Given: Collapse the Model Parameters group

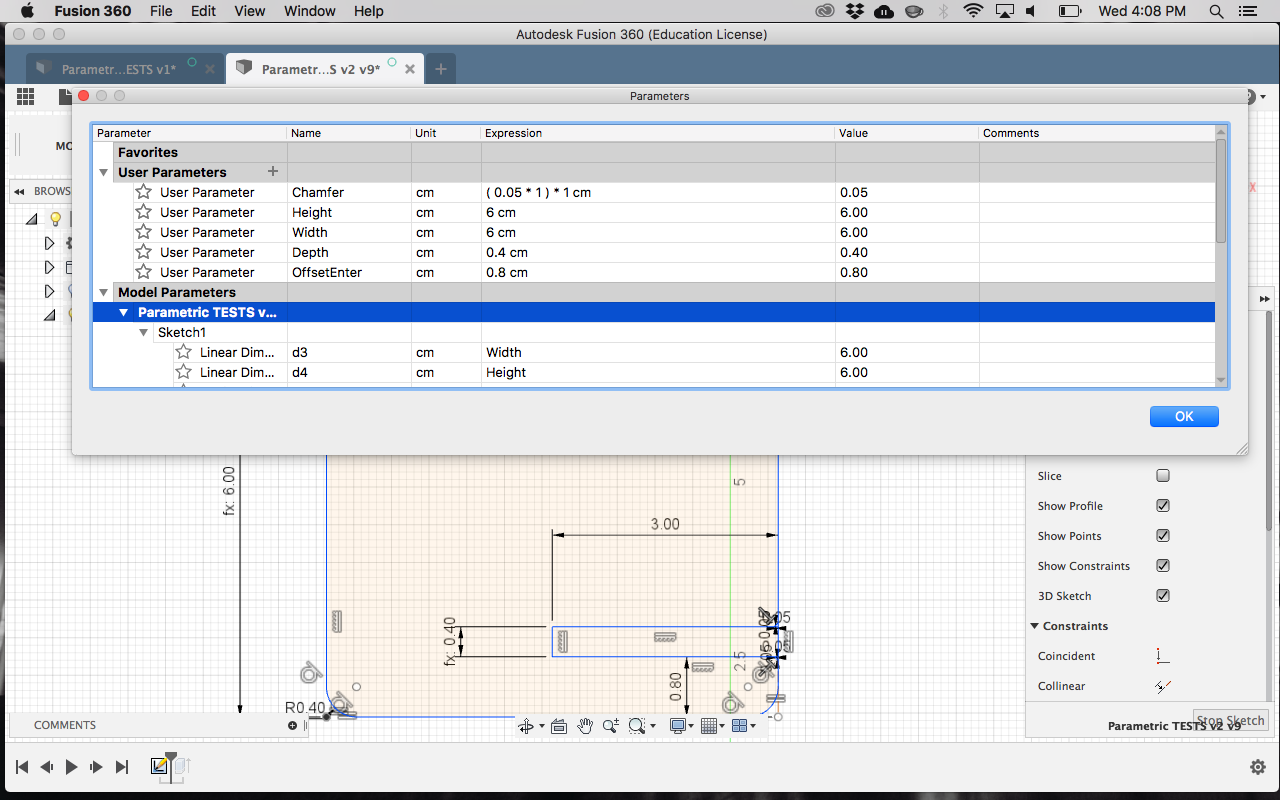Looking at the screenshot, I should (104, 292).
